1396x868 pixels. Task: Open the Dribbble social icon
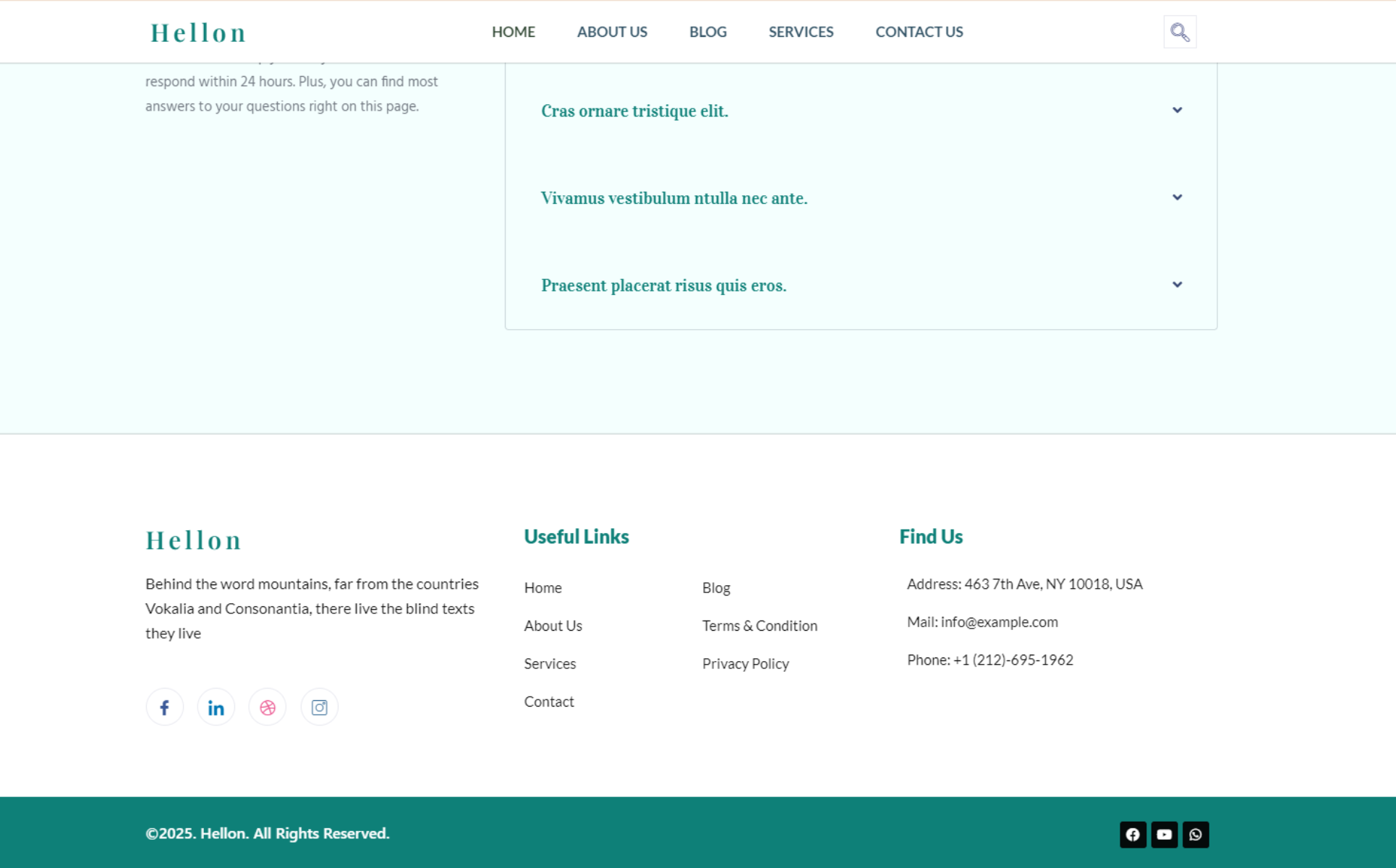click(x=268, y=707)
